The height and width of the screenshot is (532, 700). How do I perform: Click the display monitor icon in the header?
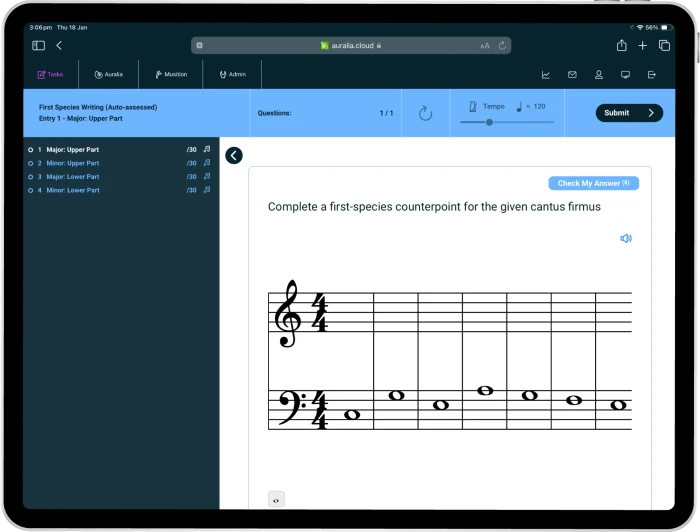pyautogui.click(x=626, y=74)
